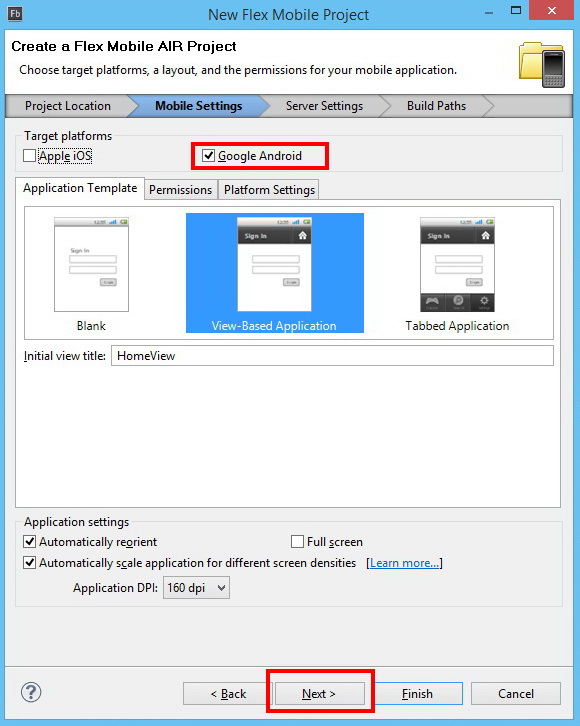Select the Tabbed Application template
Screen dimensions: 580x726
click(x=457, y=274)
